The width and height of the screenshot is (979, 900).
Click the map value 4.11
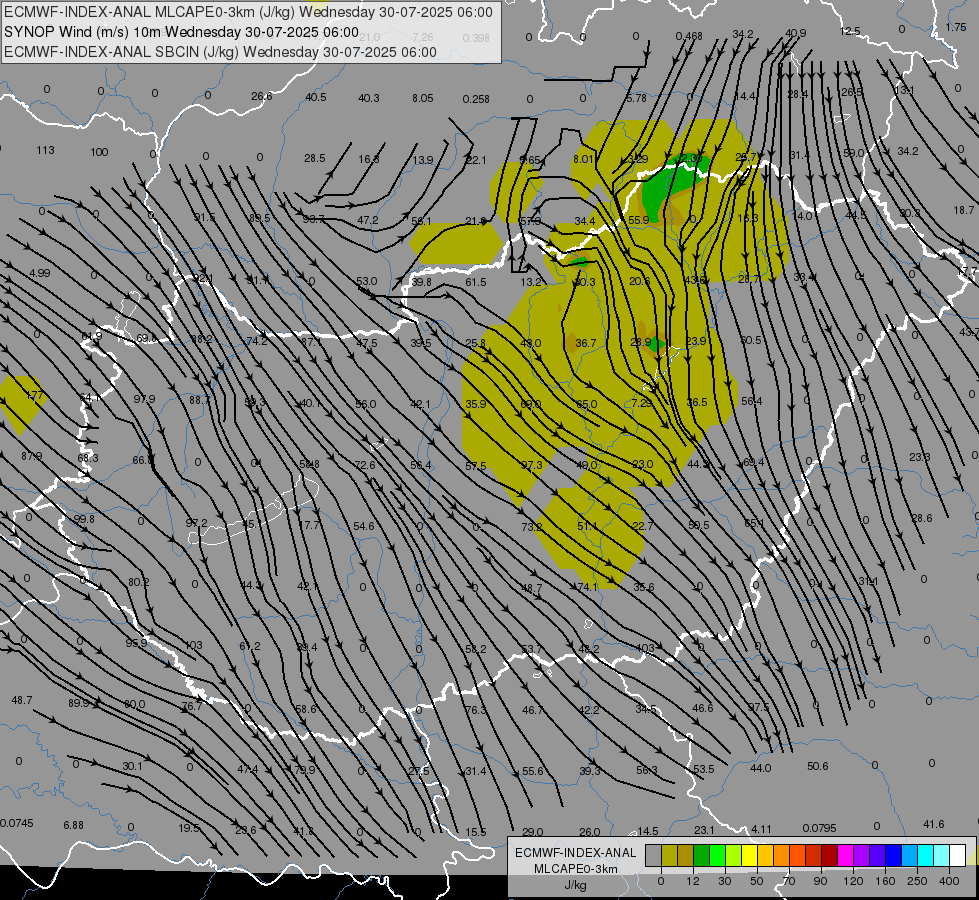coord(761,829)
